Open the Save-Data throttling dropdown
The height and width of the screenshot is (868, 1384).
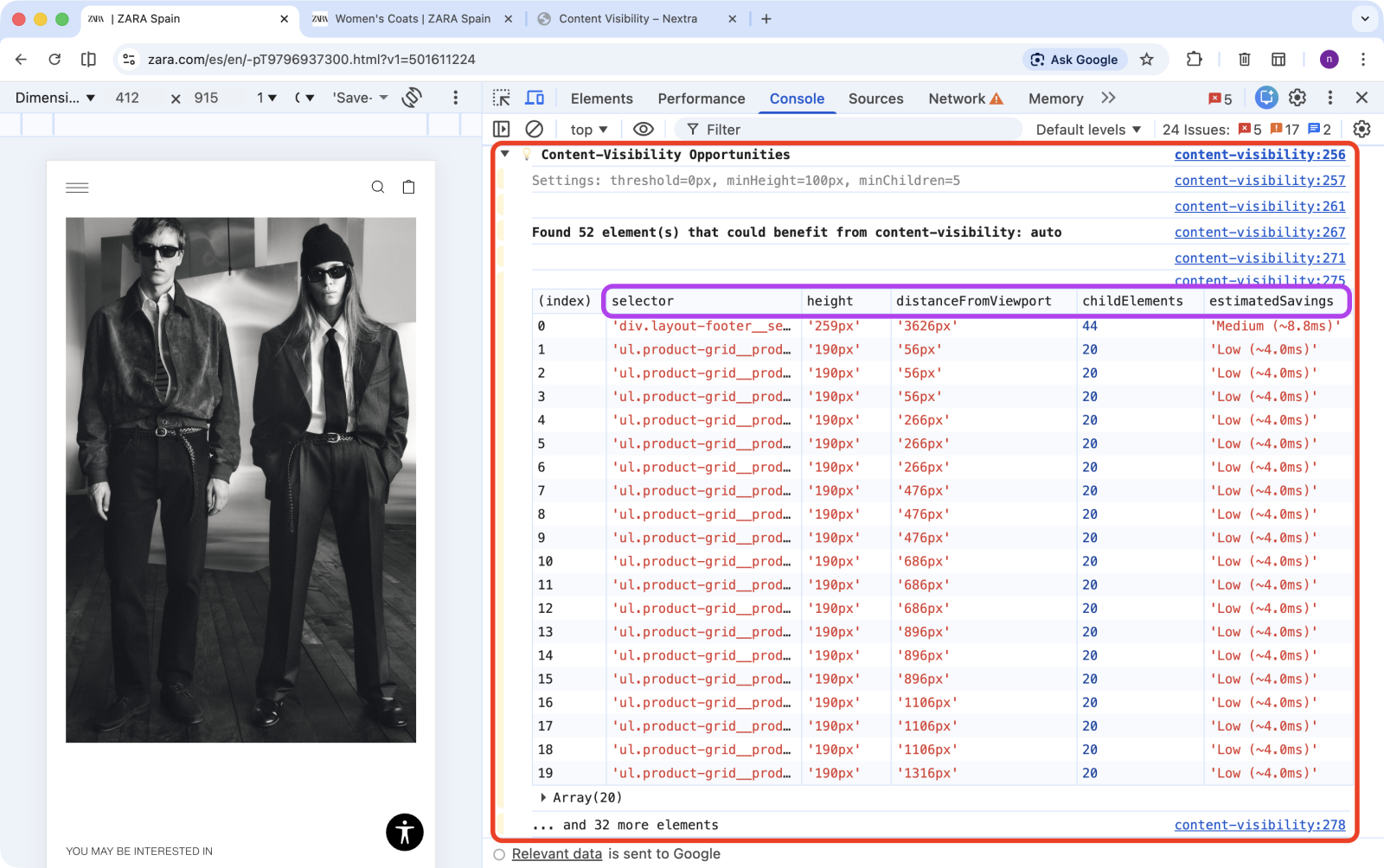point(361,98)
